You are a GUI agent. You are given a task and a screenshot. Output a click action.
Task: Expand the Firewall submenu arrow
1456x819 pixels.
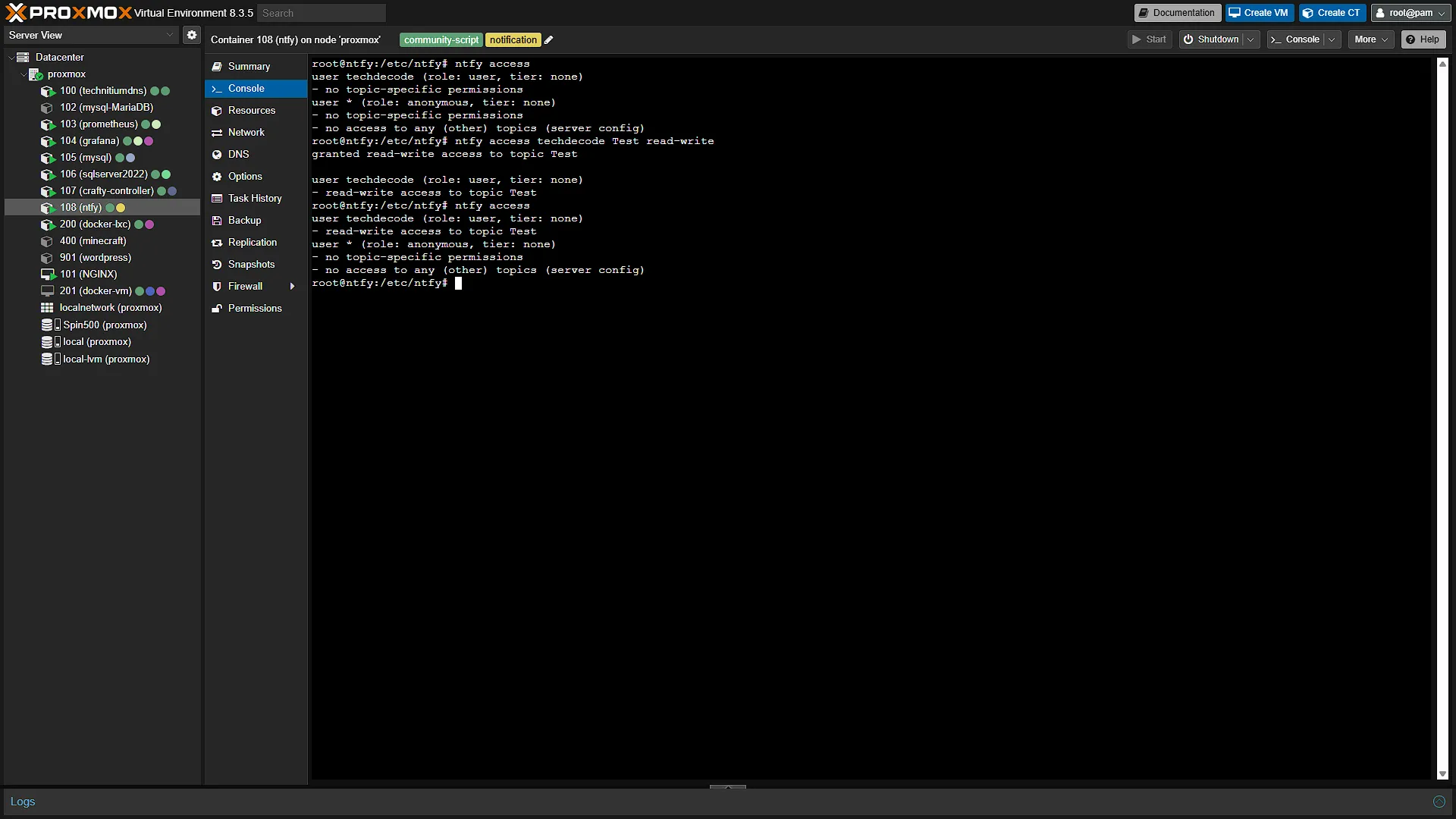pyautogui.click(x=292, y=287)
